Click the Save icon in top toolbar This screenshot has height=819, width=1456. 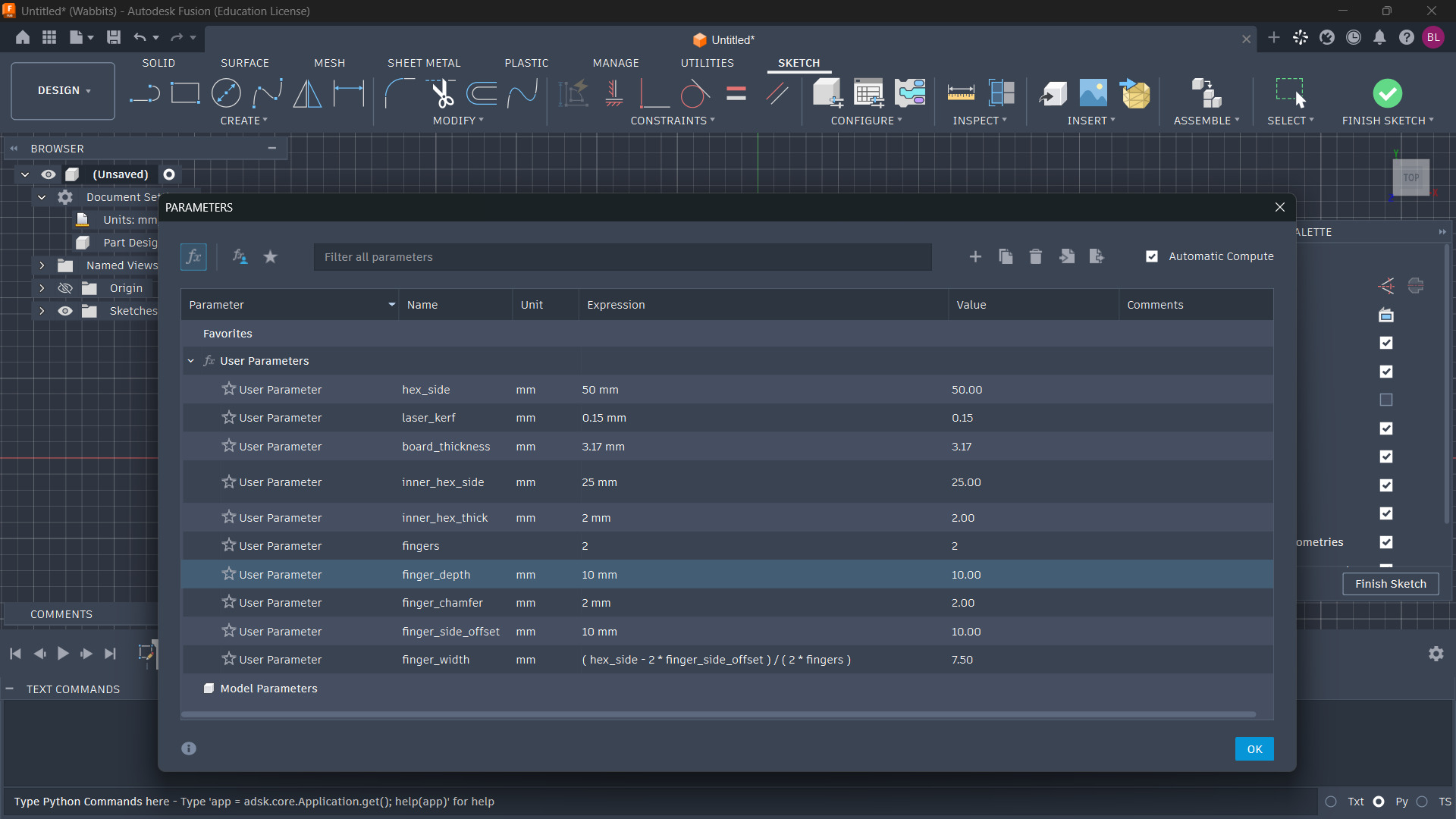coord(114,37)
